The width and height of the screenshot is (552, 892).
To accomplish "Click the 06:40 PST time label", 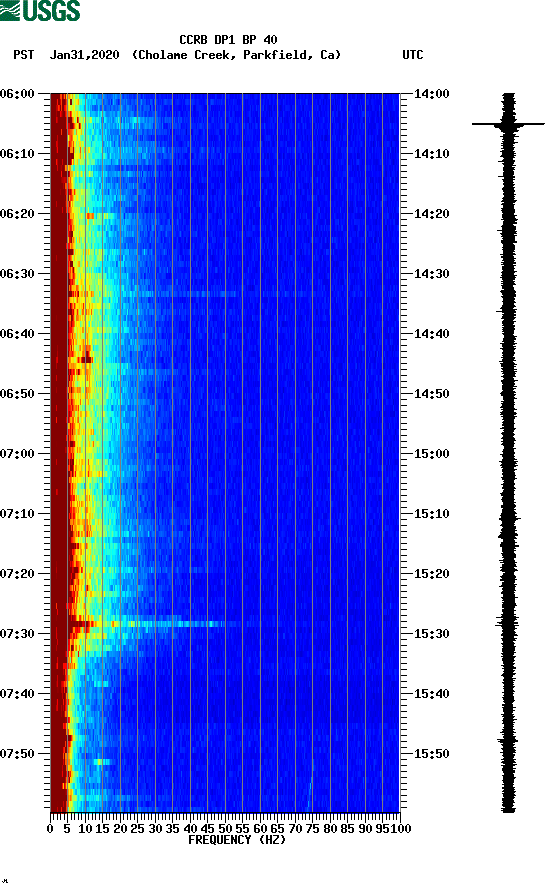I will 18,333.
